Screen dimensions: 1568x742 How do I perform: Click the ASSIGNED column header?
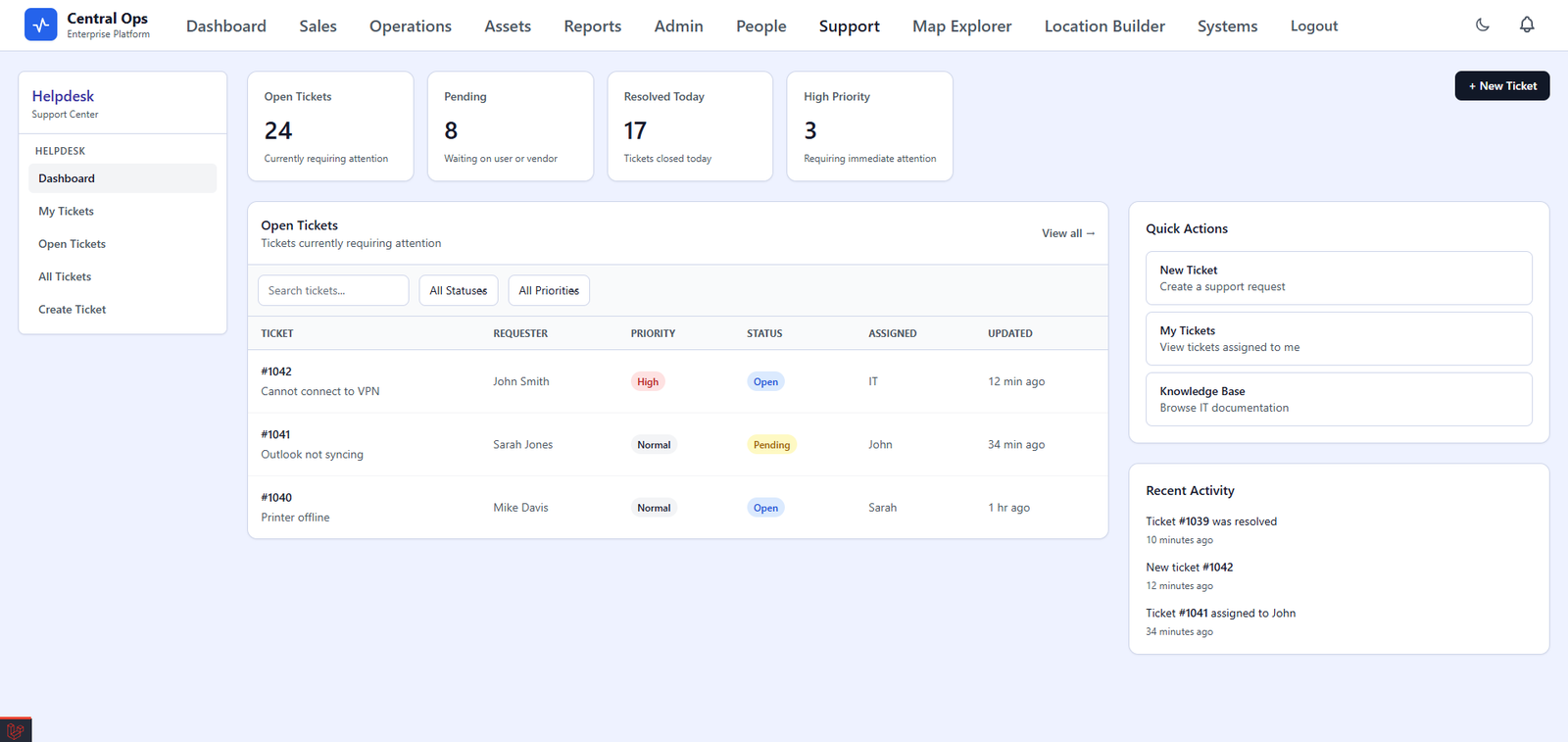click(893, 333)
